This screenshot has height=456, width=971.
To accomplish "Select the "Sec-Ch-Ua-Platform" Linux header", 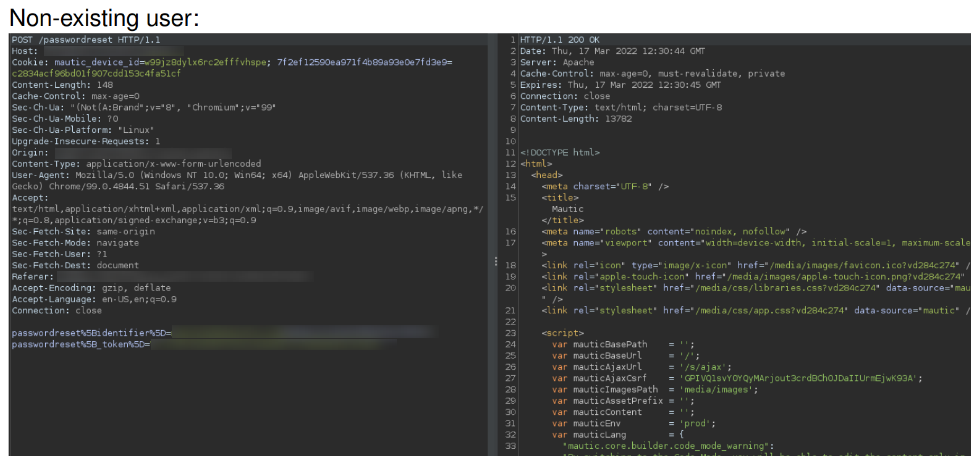I will [x=83, y=130].
